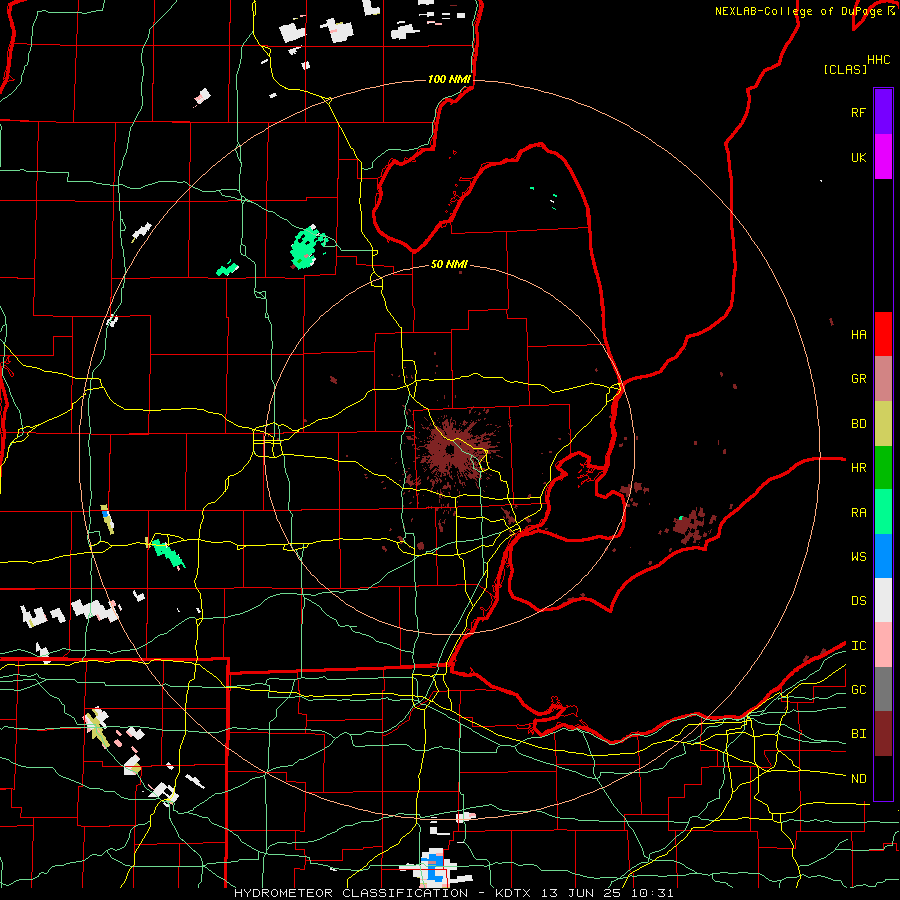Pick the light green RA legend swatch
900x900 pixels.
click(x=883, y=512)
